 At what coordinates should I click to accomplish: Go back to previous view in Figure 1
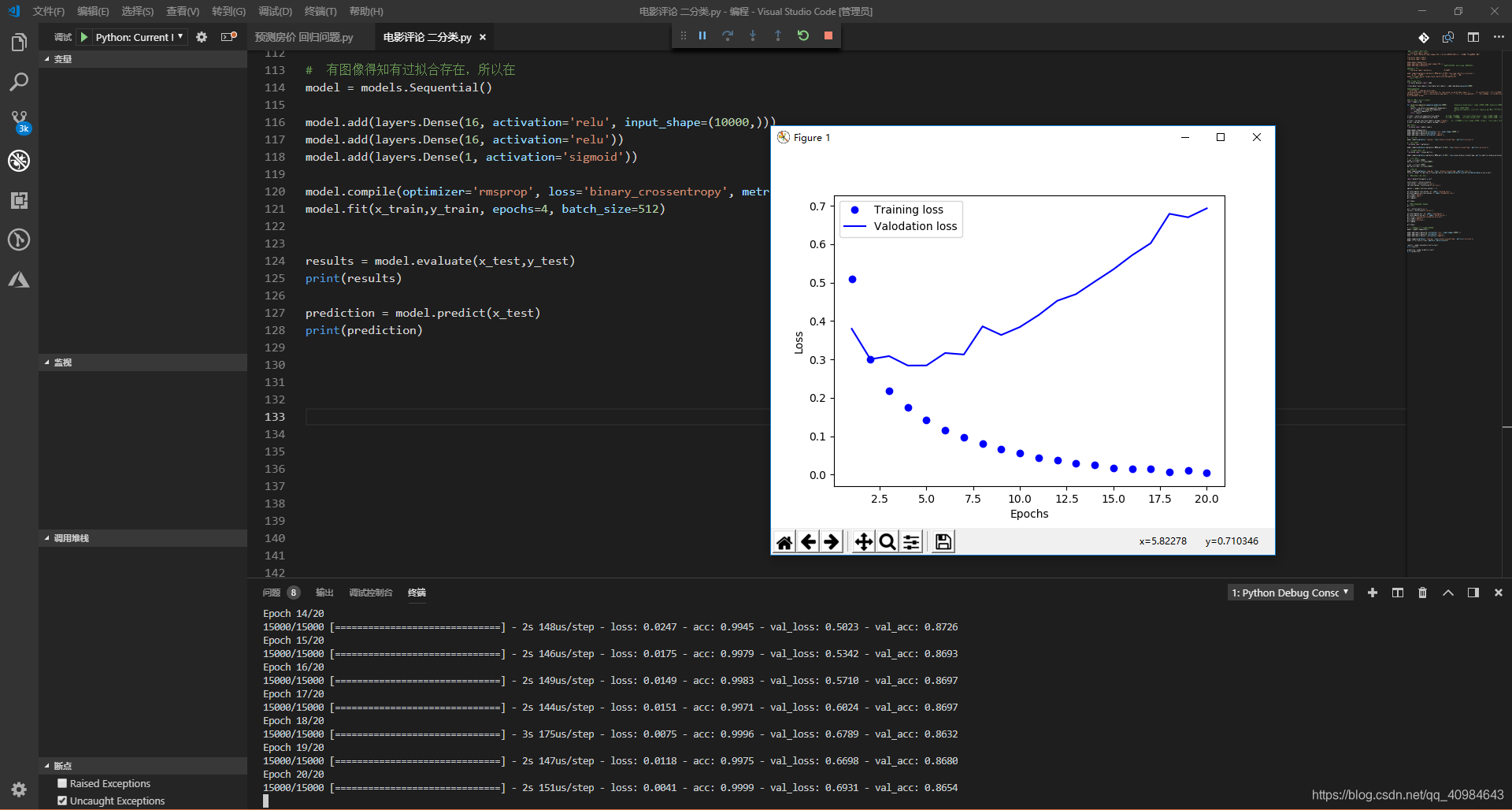point(808,542)
